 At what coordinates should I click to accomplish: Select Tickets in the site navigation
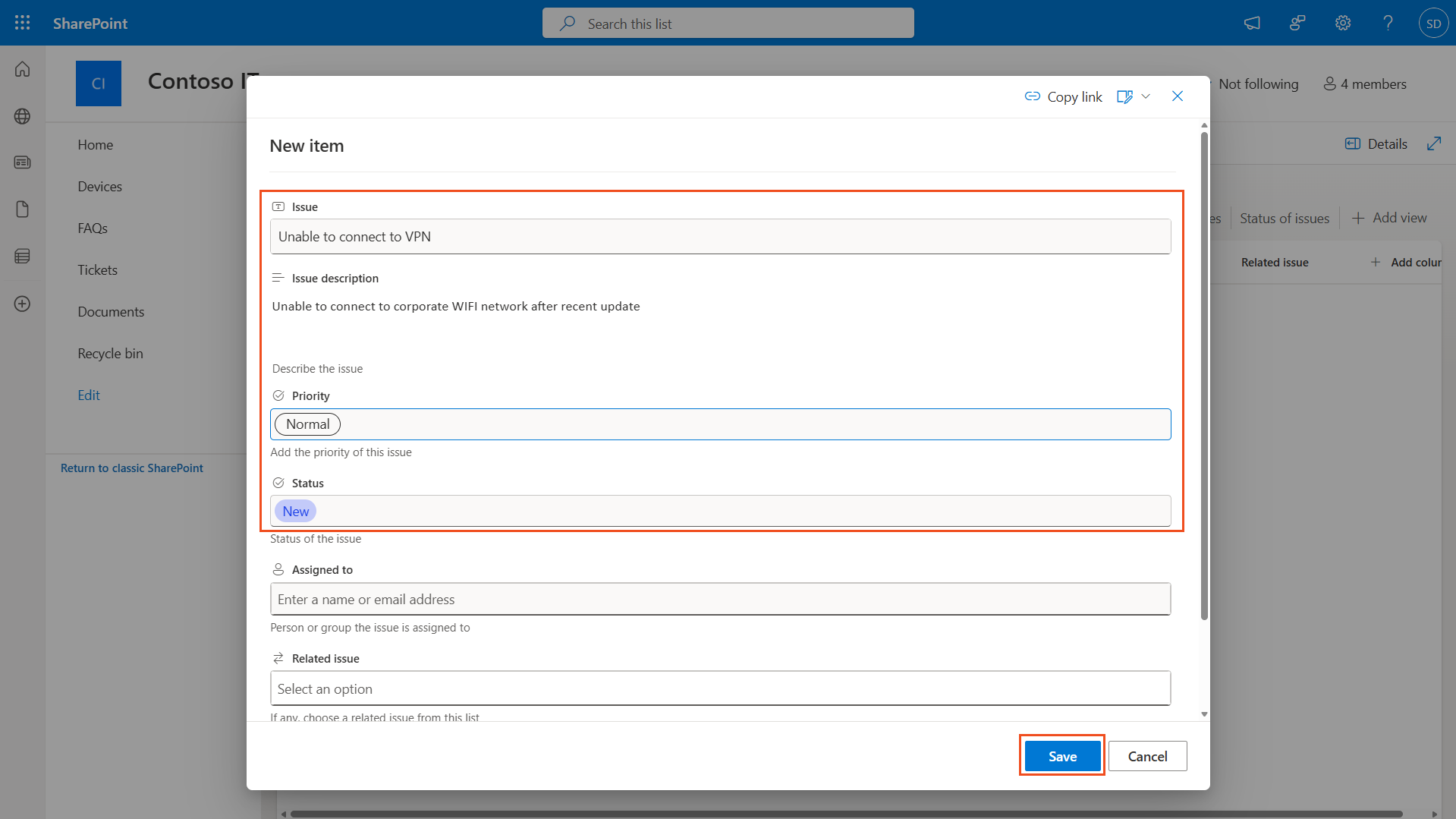click(x=97, y=269)
